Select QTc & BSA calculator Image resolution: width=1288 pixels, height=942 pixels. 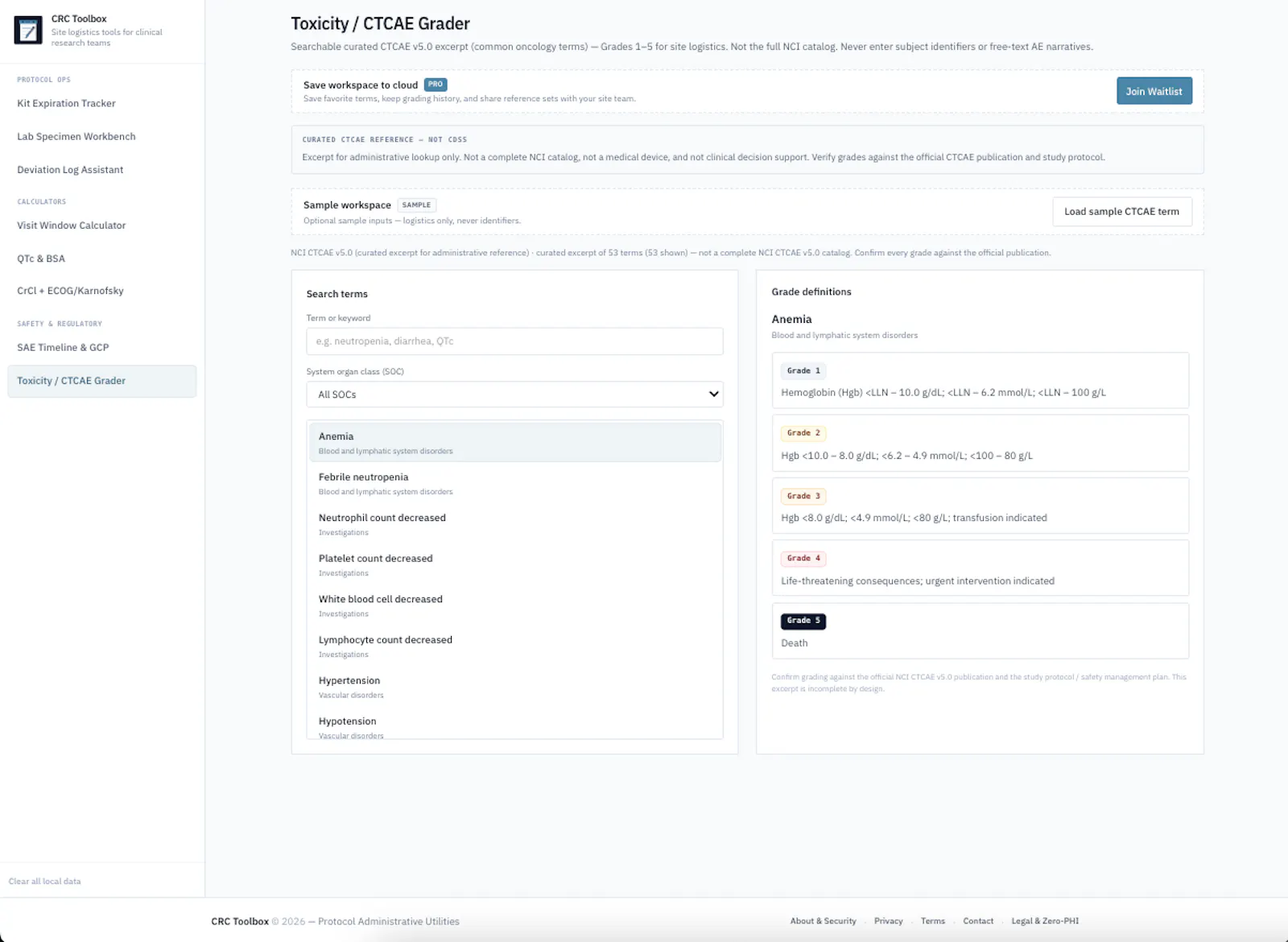coord(41,258)
